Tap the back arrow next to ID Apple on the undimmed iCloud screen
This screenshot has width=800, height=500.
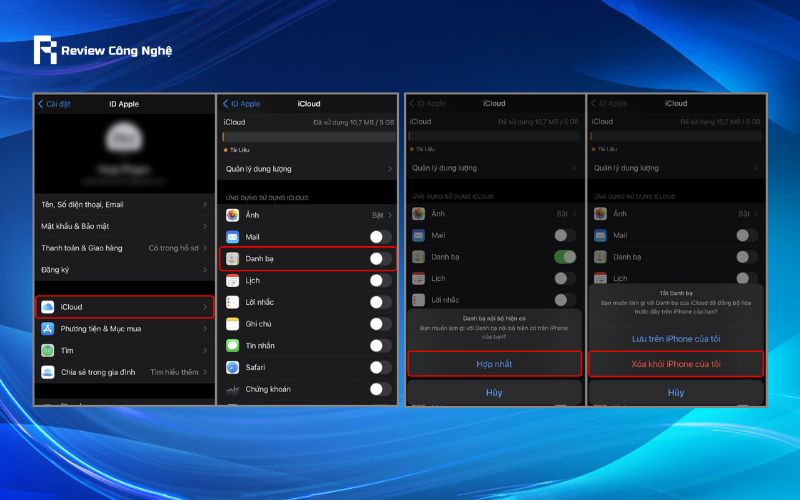click(226, 104)
